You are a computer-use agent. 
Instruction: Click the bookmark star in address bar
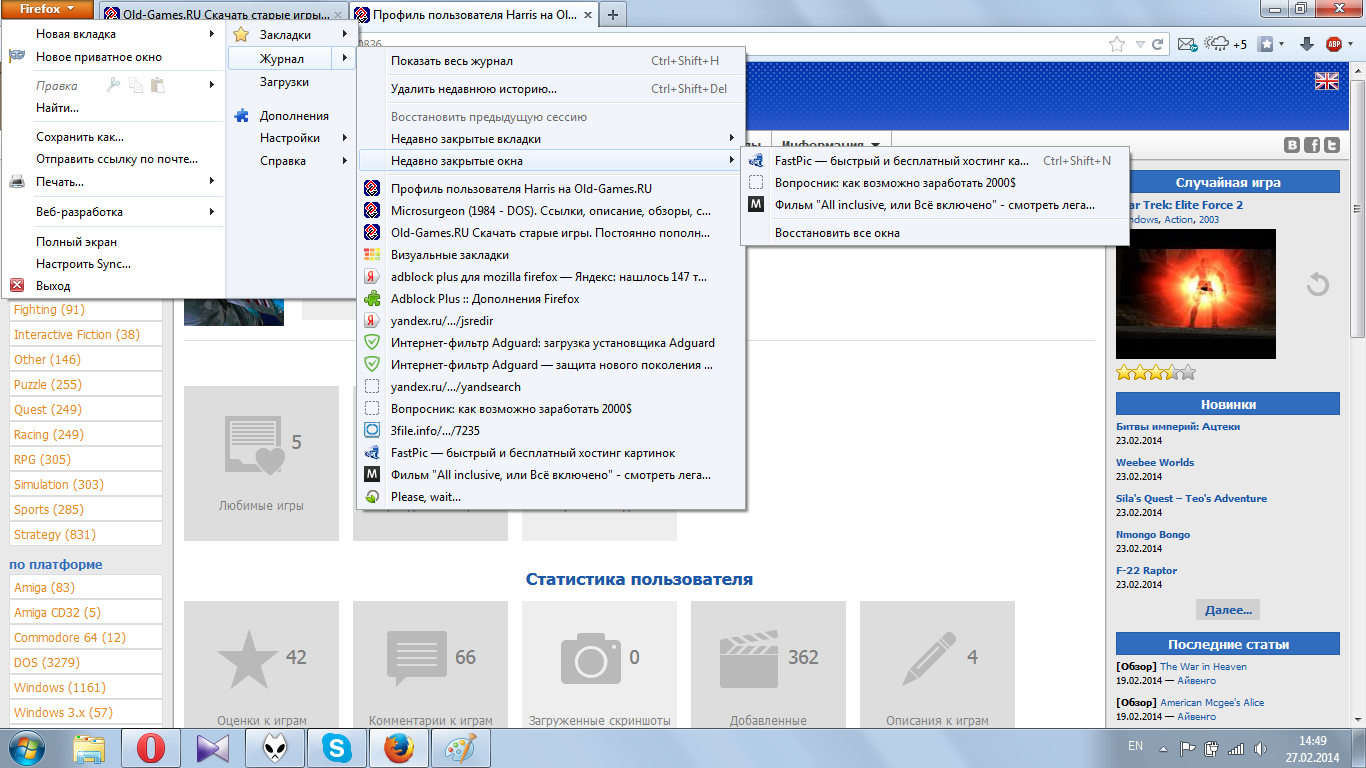pos(1117,44)
